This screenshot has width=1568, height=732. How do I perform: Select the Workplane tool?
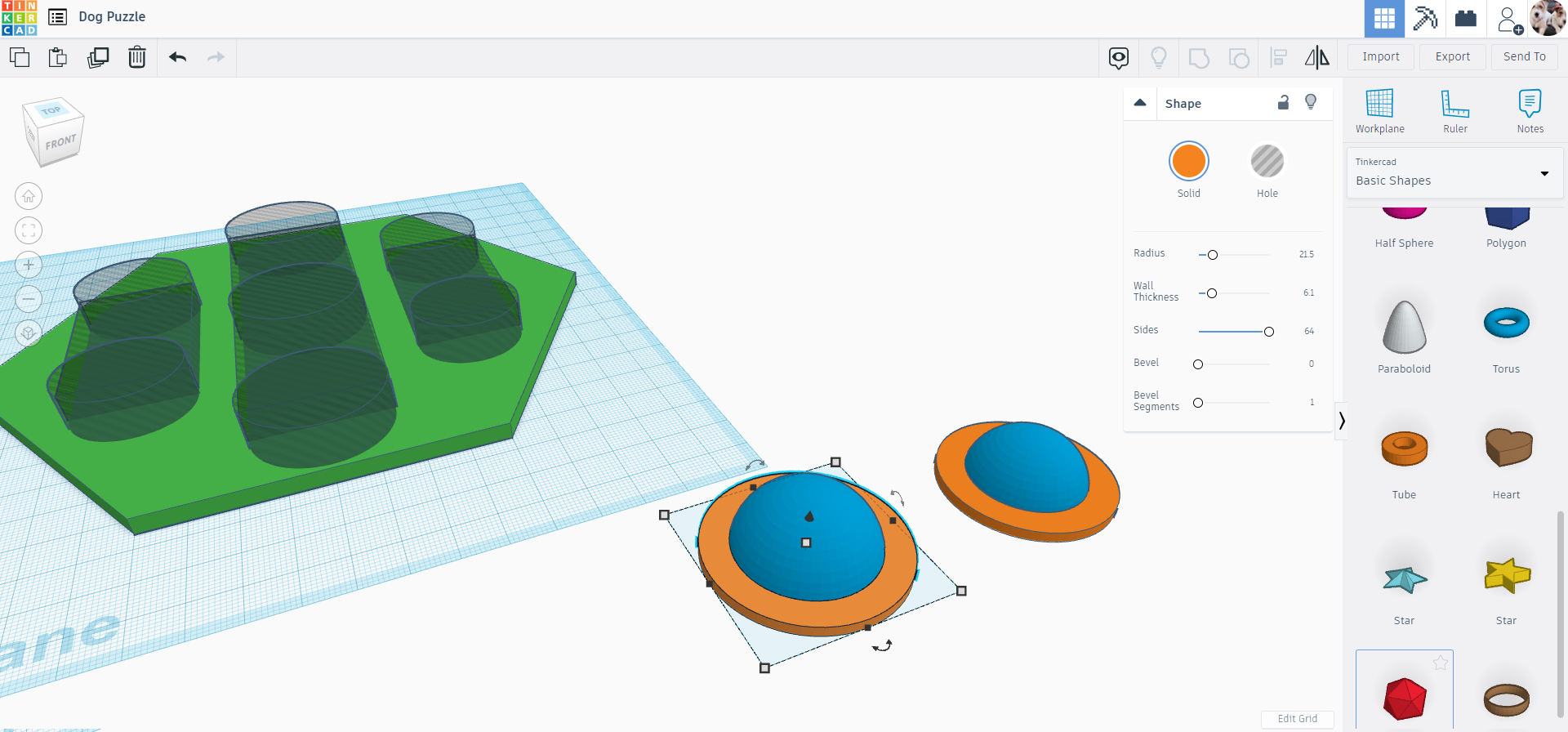click(x=1380, y=111)
